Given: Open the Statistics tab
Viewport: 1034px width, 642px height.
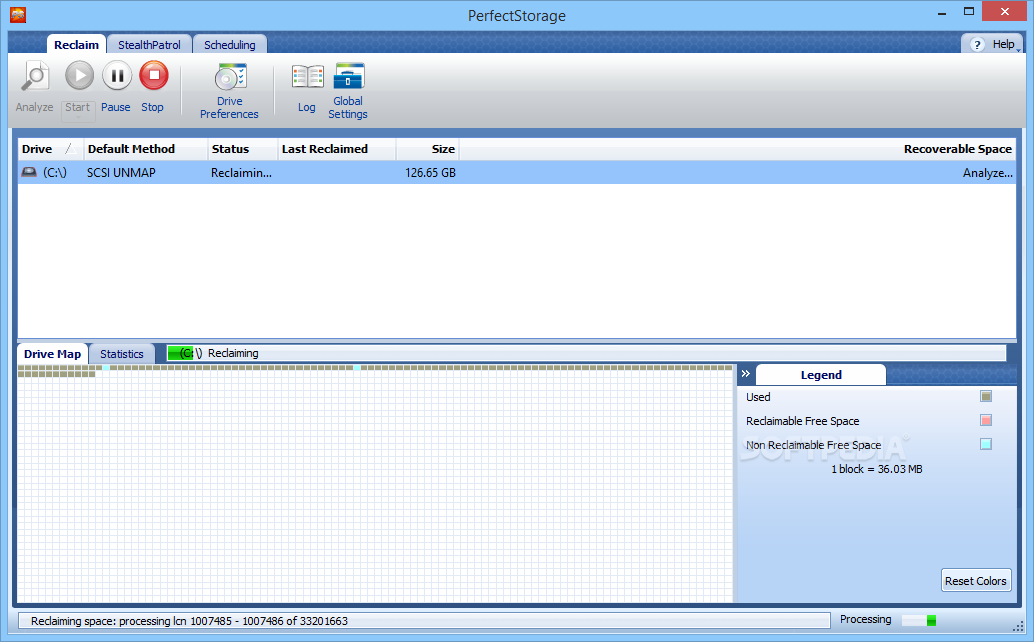Looking at the screenshot, I should point(121,353).
